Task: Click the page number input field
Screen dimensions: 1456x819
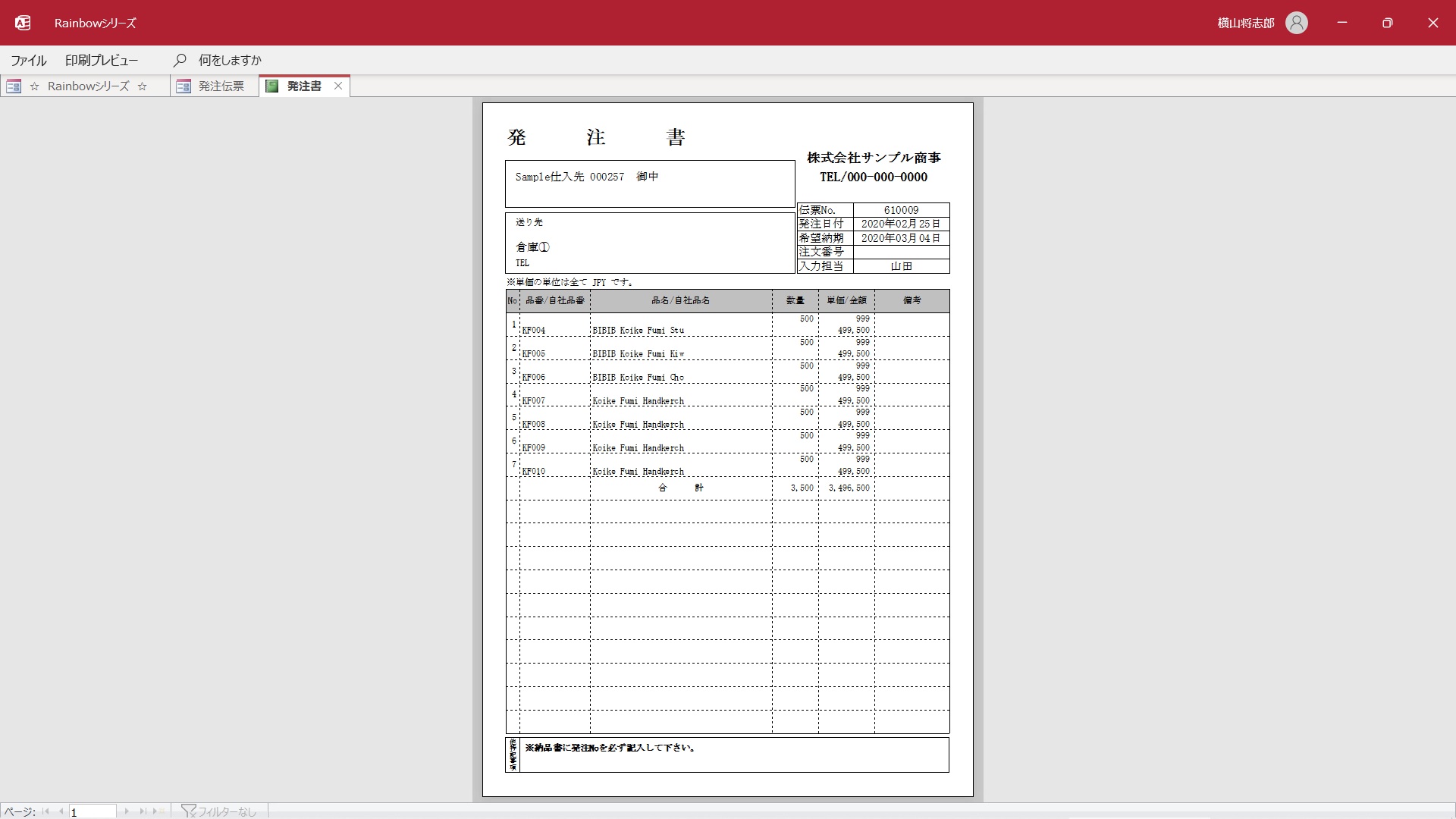Action: tap(93, 811)
